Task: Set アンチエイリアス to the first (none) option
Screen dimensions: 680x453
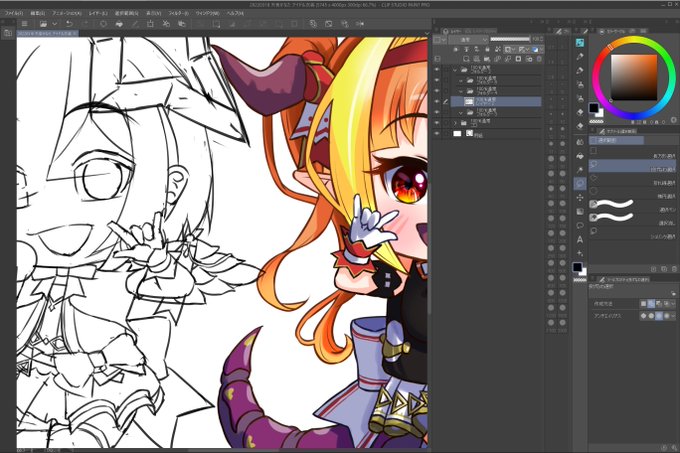Action: (644, 316)
